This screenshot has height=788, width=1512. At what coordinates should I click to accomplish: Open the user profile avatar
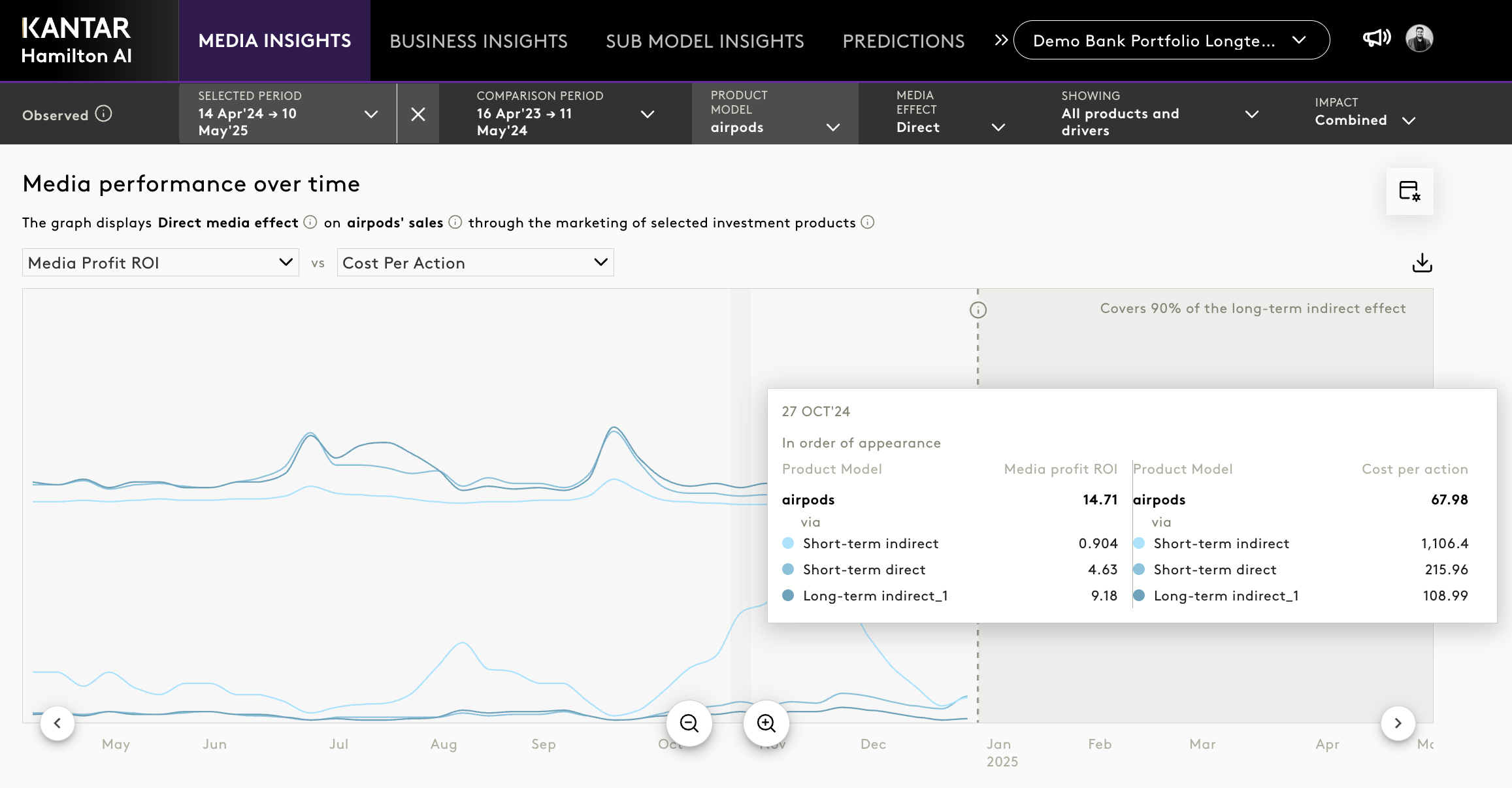point(1419,39)
